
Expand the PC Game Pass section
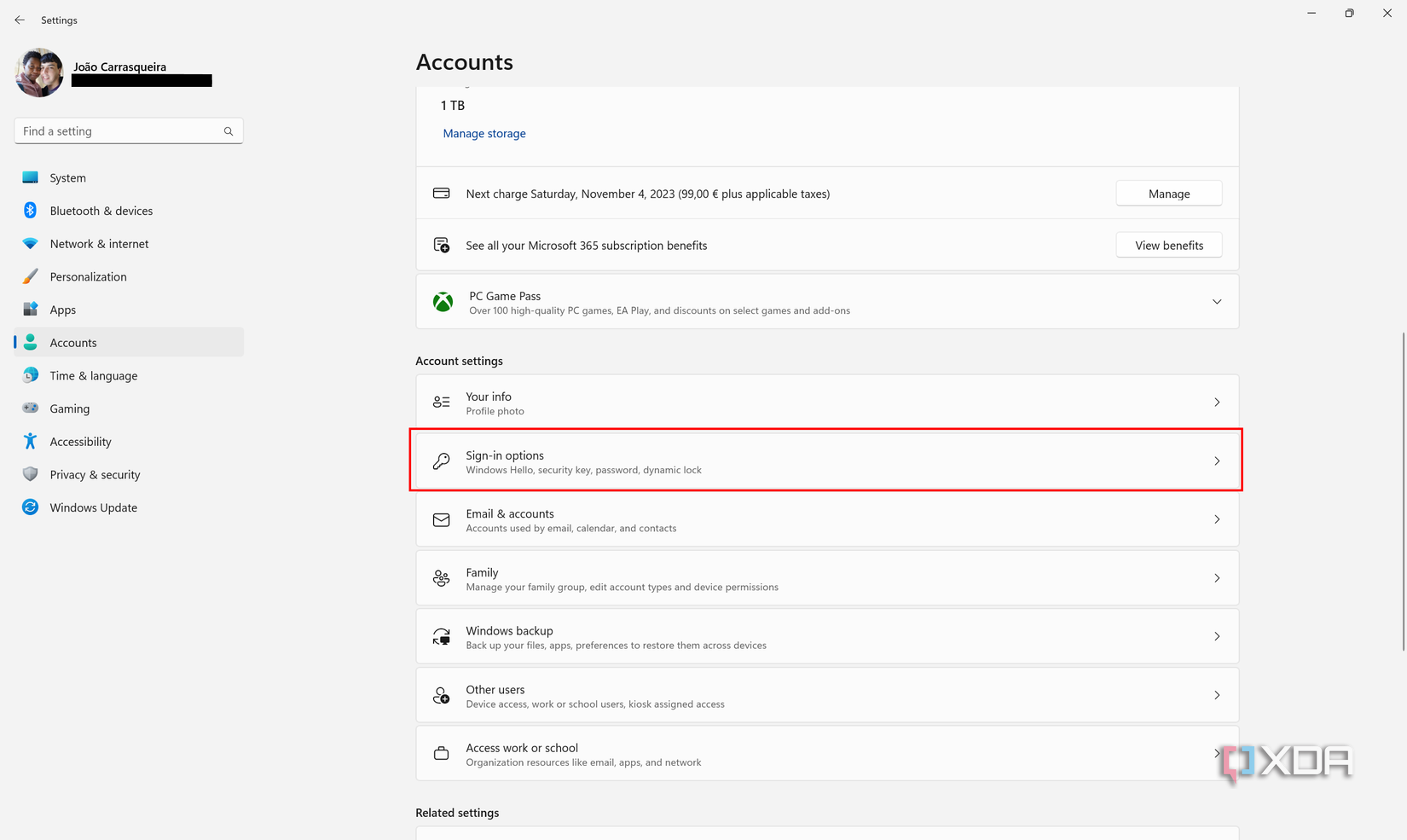point(1217,302)
